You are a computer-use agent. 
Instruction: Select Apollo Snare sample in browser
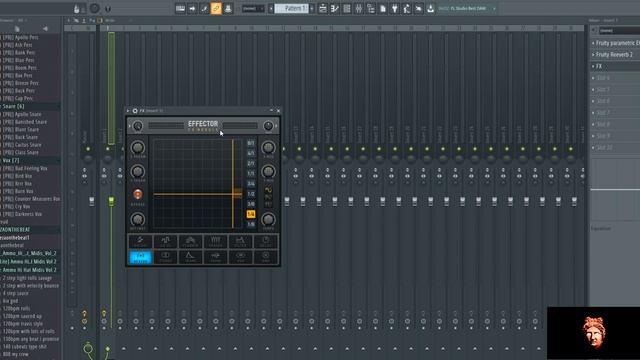click(x=22, y=114)
